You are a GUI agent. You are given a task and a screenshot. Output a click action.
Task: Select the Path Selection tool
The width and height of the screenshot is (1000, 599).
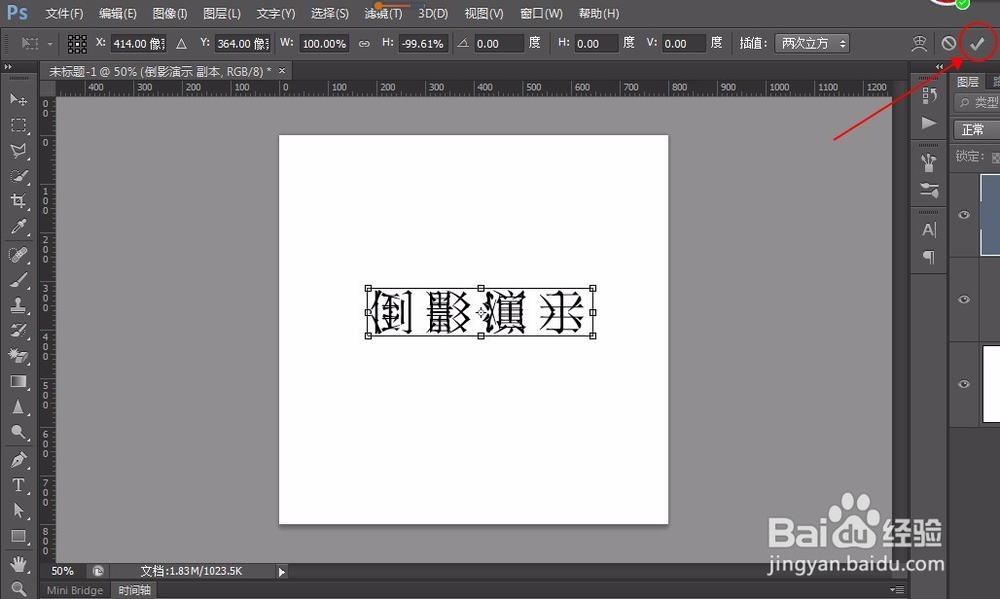pyautogui.click(x=18, y=510)
